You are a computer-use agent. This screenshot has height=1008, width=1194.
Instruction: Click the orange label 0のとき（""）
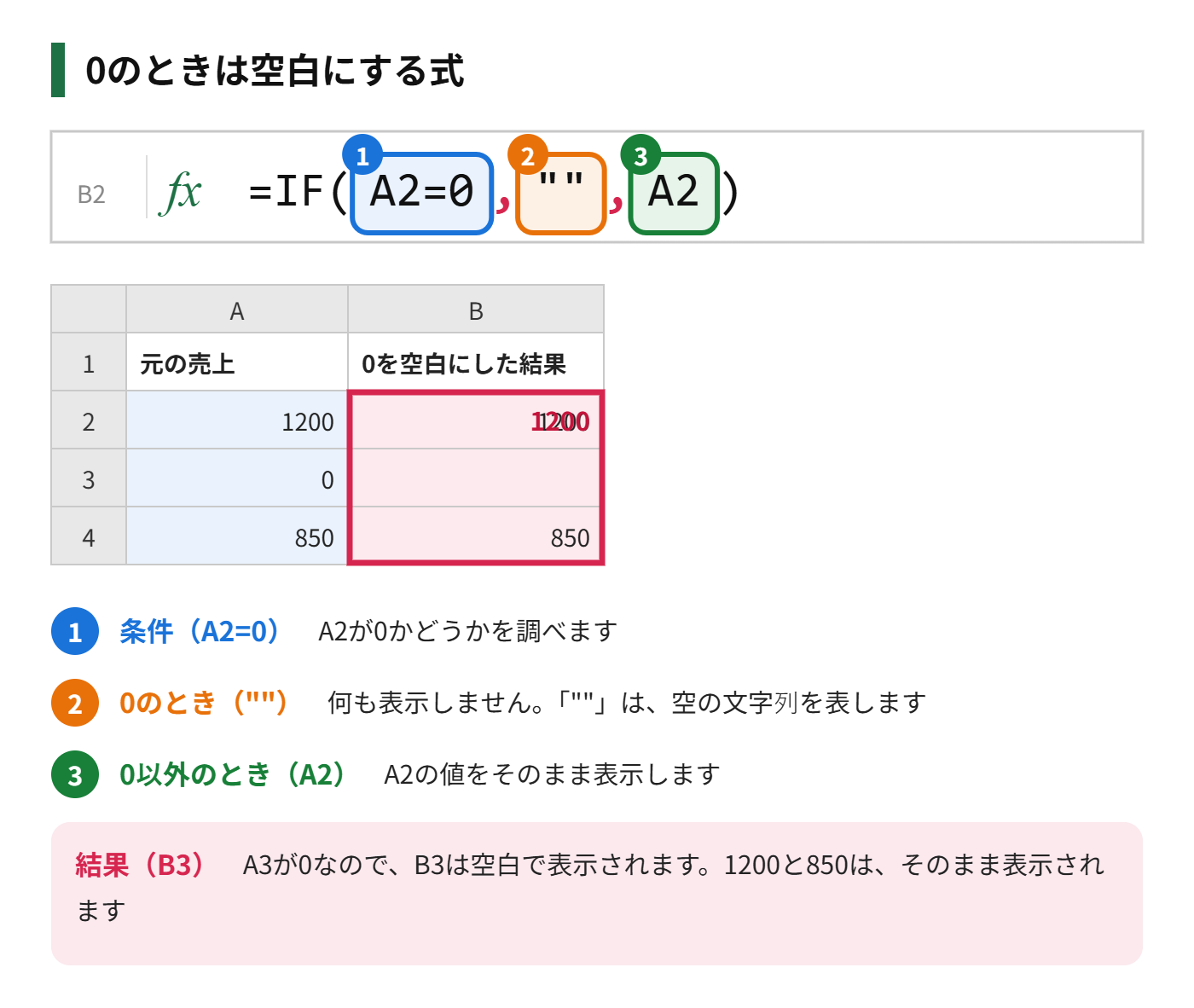pyautogui.click(x=203, y=703)
